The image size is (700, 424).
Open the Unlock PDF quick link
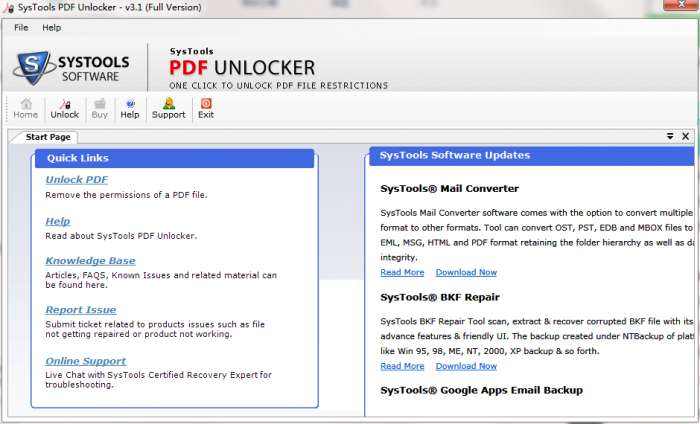click(77, 180)
